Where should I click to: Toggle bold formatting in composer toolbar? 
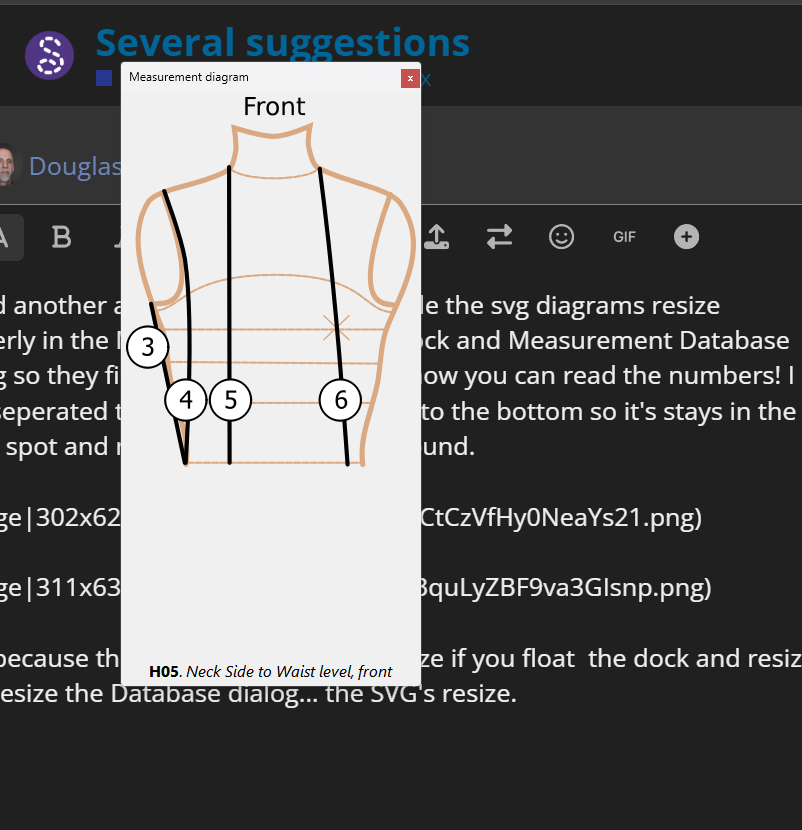[61, 237]
